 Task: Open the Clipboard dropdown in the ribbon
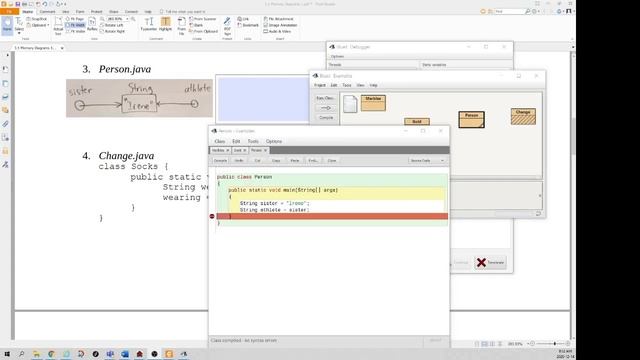pos(38,25)
